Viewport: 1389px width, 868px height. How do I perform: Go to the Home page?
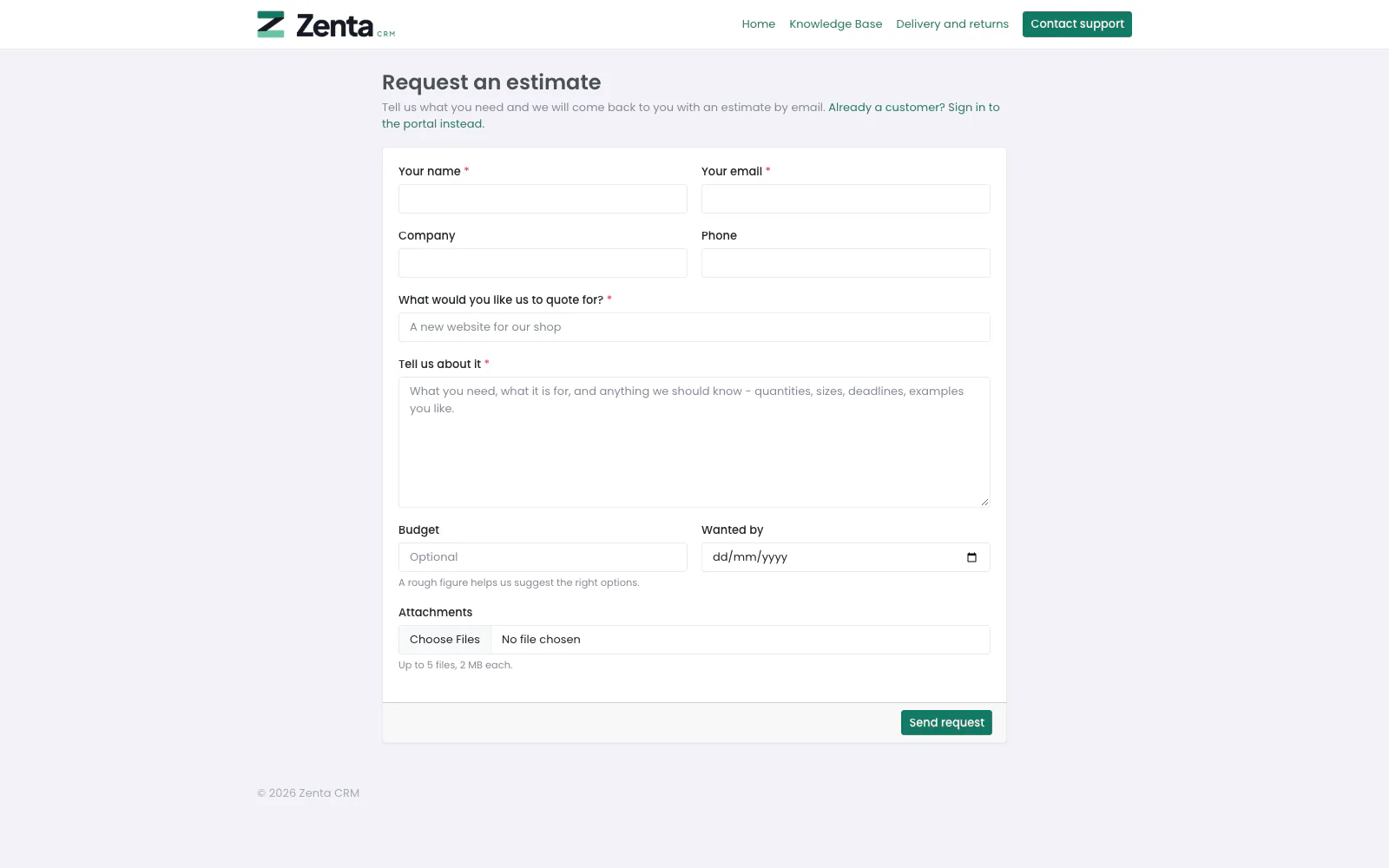click(x=758, y=24)
